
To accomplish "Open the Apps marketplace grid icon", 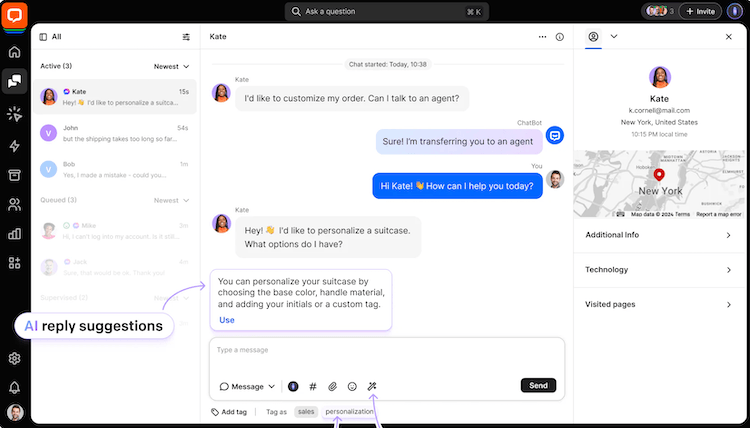I will click(x=14, y=263).
